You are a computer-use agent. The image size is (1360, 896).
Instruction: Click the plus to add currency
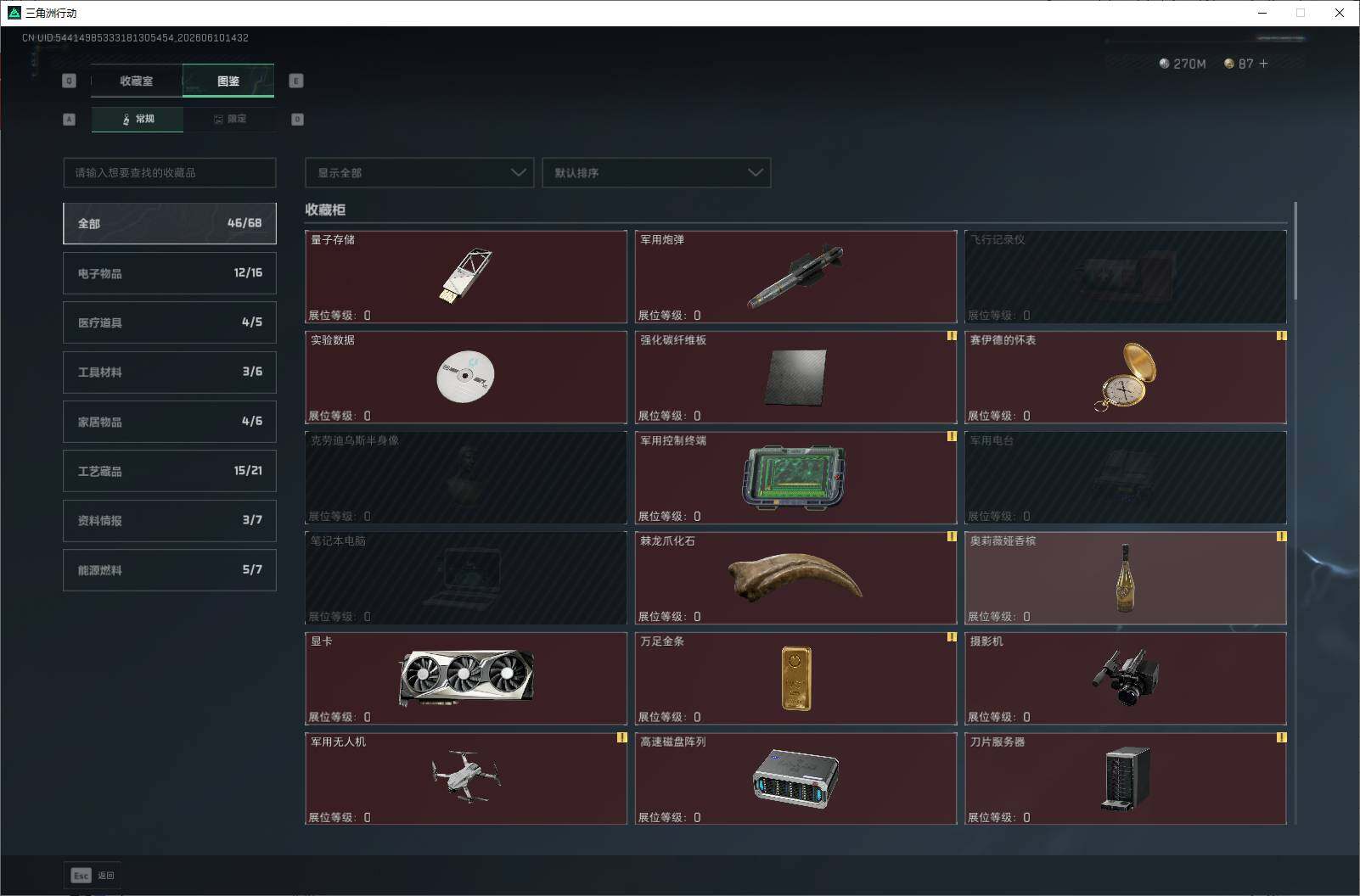coord(1263,64)
